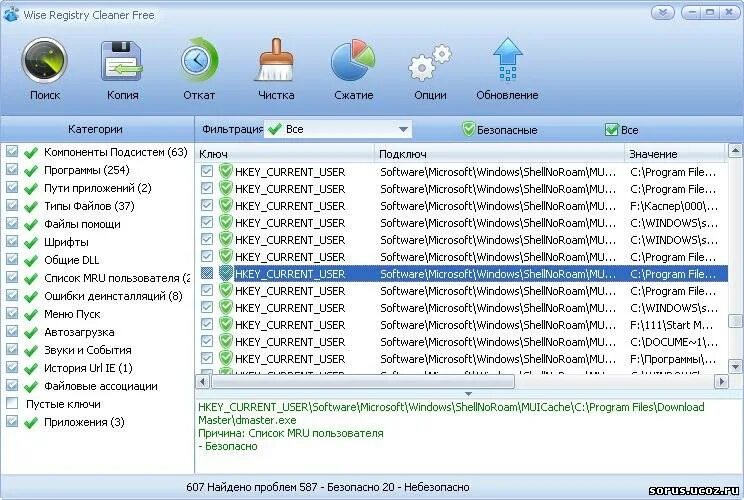The height and width of the screenshot is (500, 744).
Task: Toggle checkbox of the highlighted HKEY_CURRENT_USER row
Action: [207, 273]
